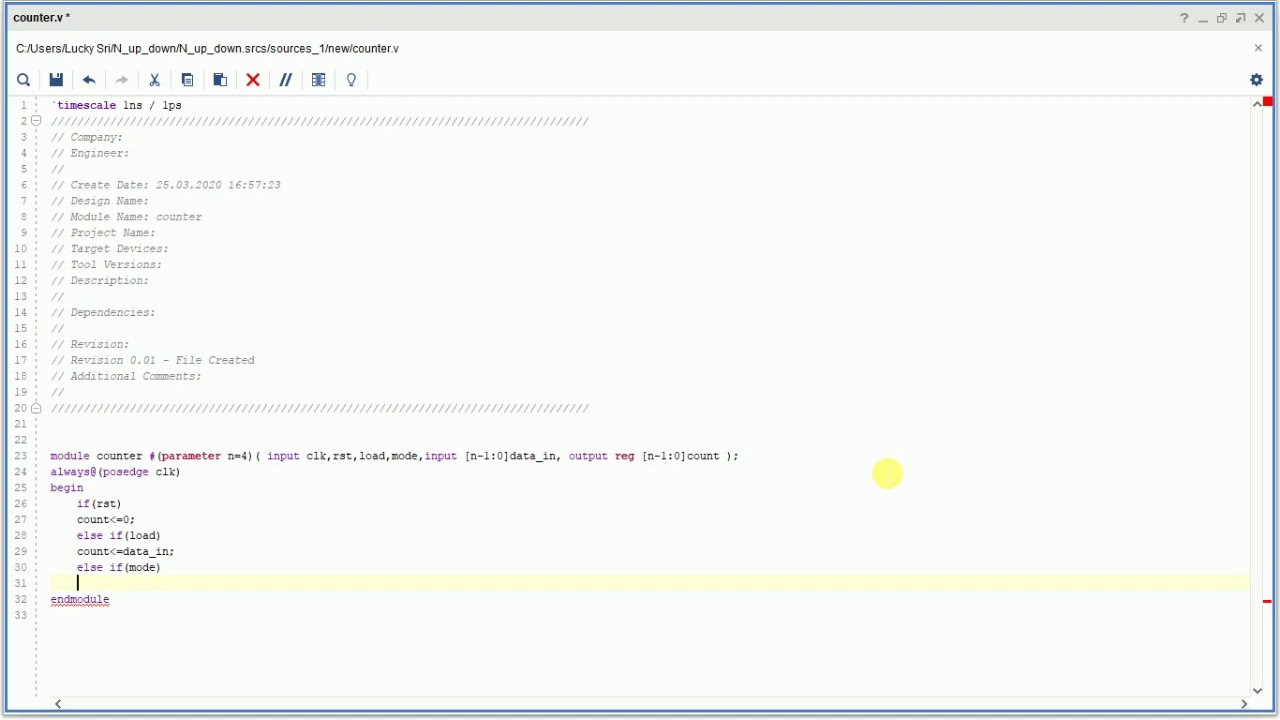Click 'parameter n=4' in module declaration
The height and width of the screenshot is (720, 1280).
(205, 456)
